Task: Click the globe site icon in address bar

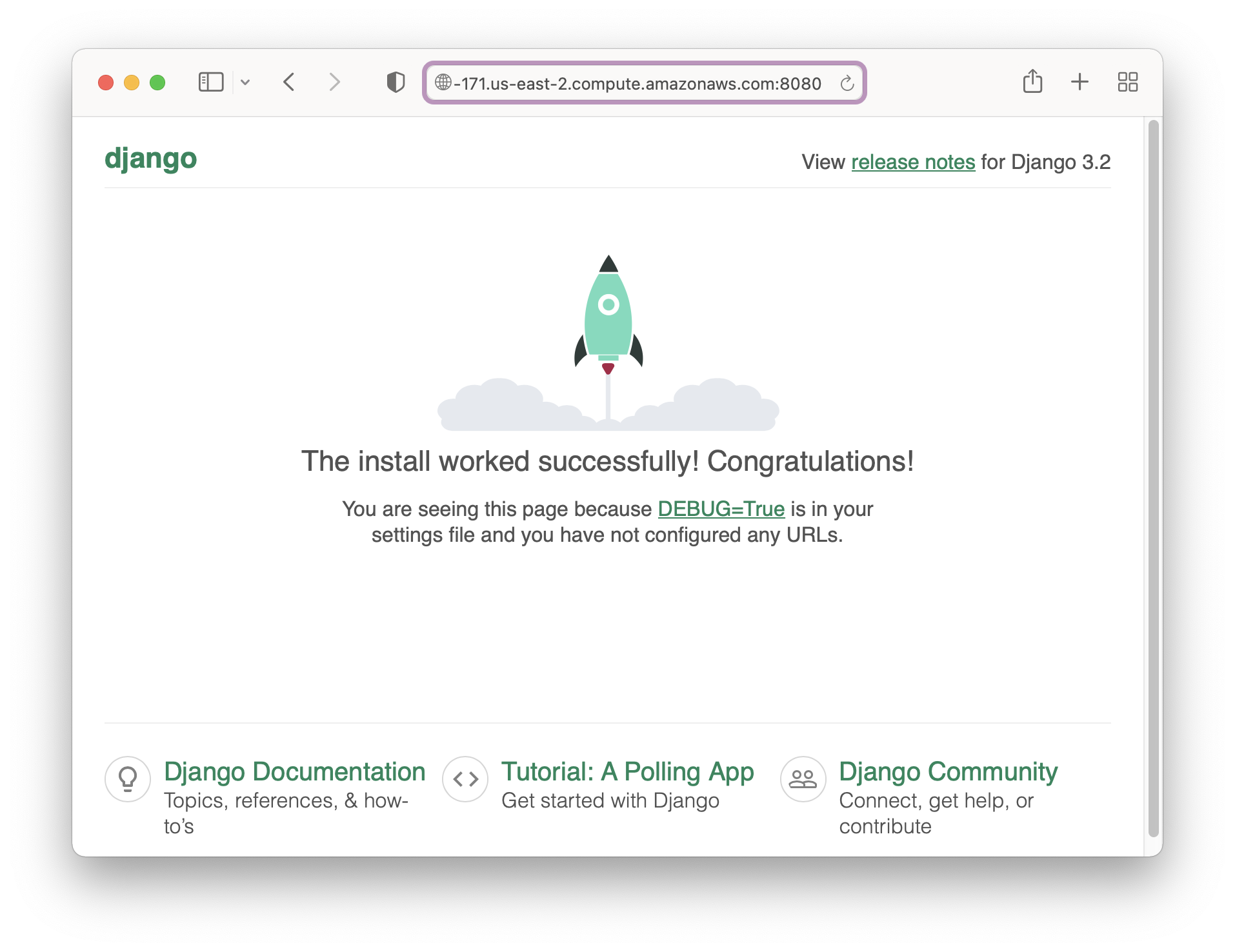Action: coord(443,83)
